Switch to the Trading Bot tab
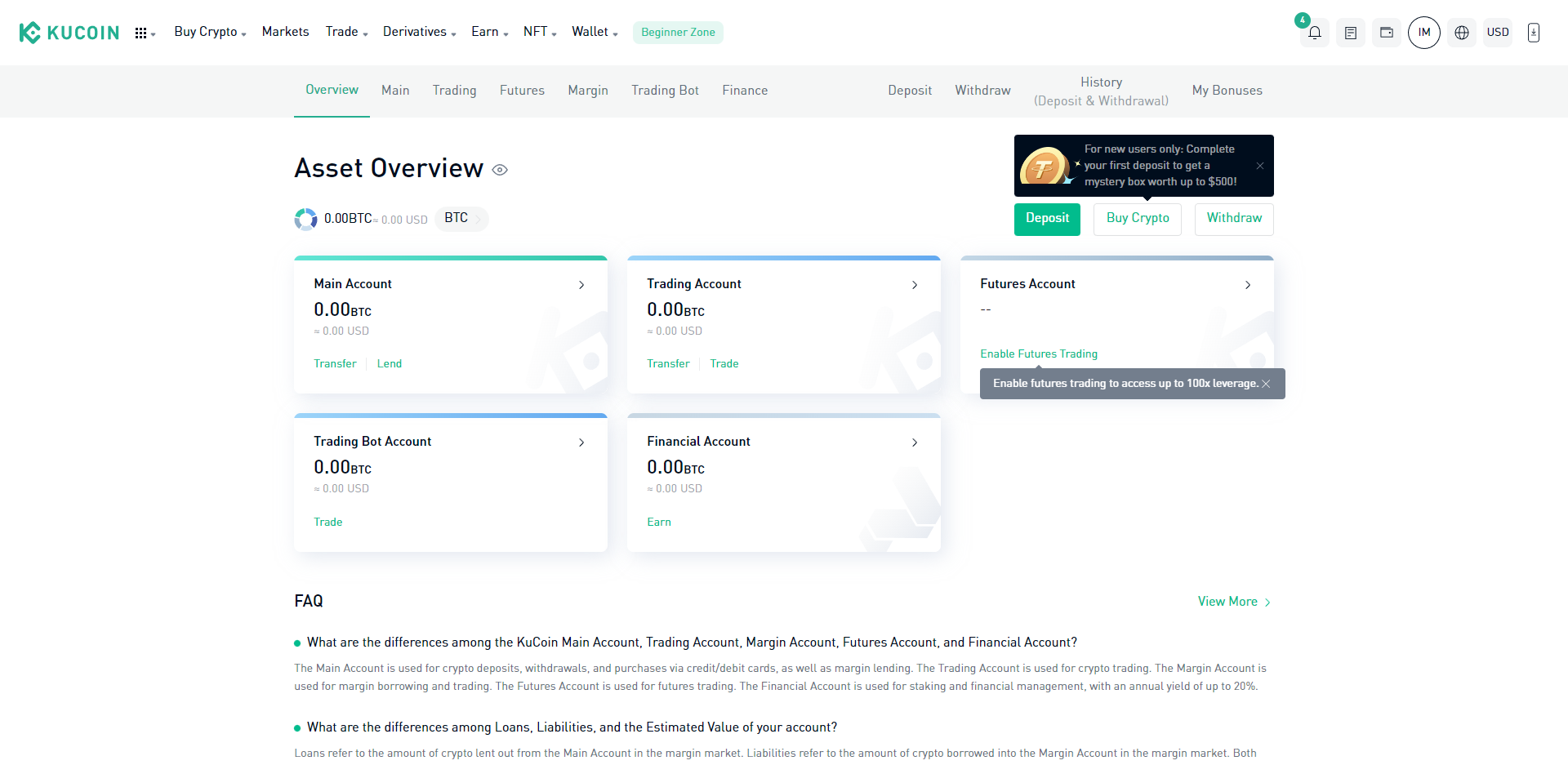Viewport: 1568px width, 765px height. (665, 91)
